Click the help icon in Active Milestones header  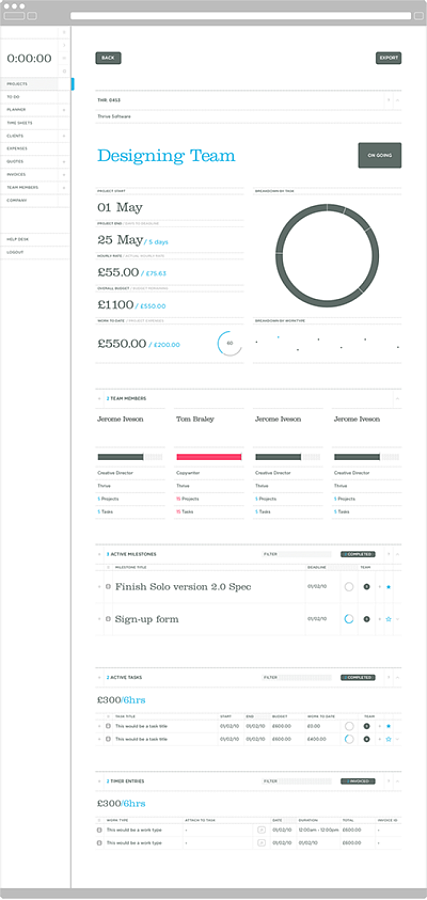click(389, 554)
